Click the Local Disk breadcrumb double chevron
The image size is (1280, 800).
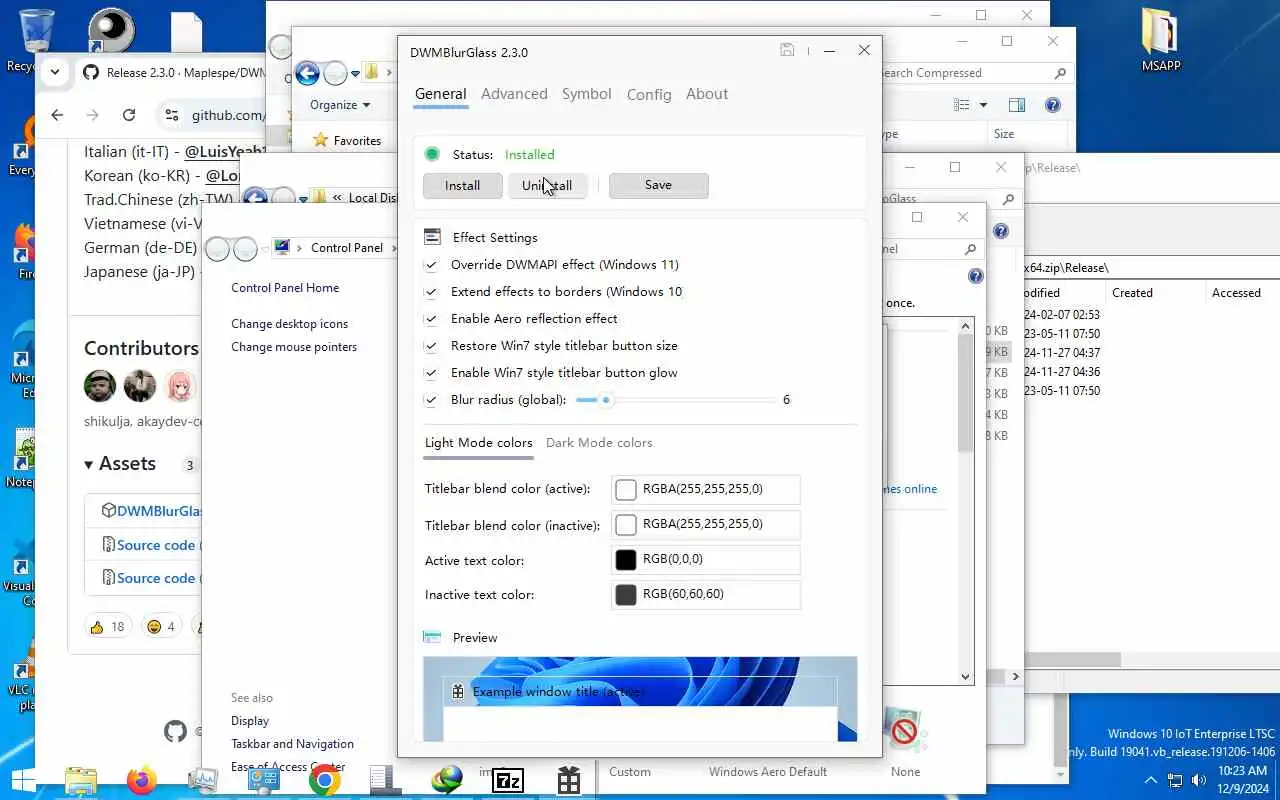click(x=337, y=198)
